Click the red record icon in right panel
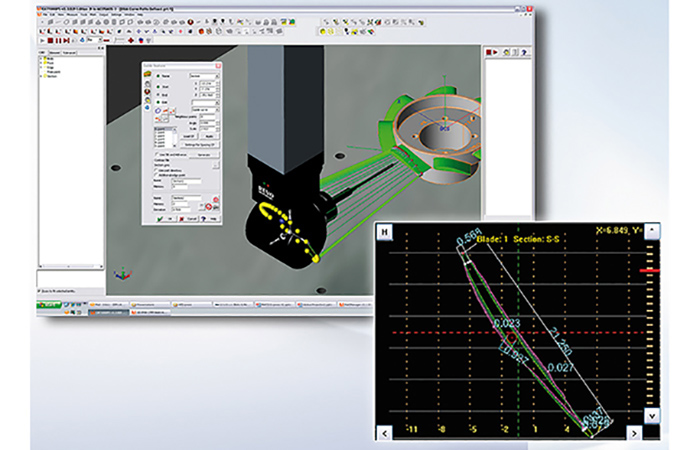700x450 pixels. point(488,52)
